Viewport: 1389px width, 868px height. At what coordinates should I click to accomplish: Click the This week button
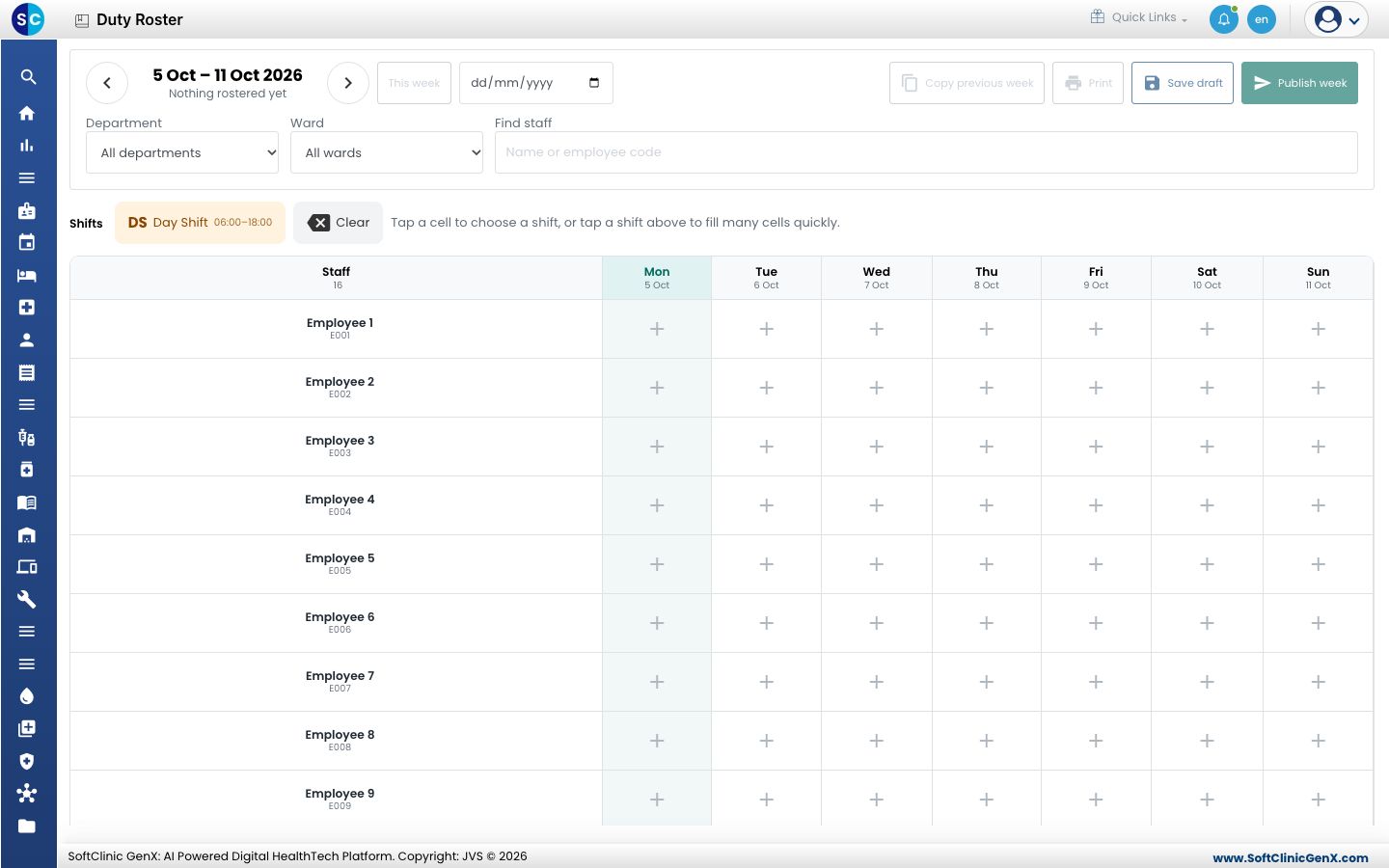(x=414, y=83)
